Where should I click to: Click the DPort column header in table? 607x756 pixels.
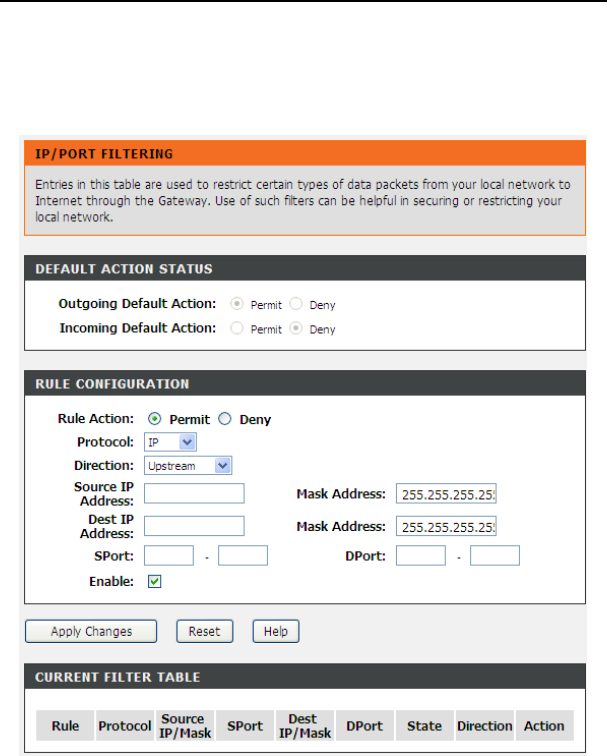[x=364, y=725]
